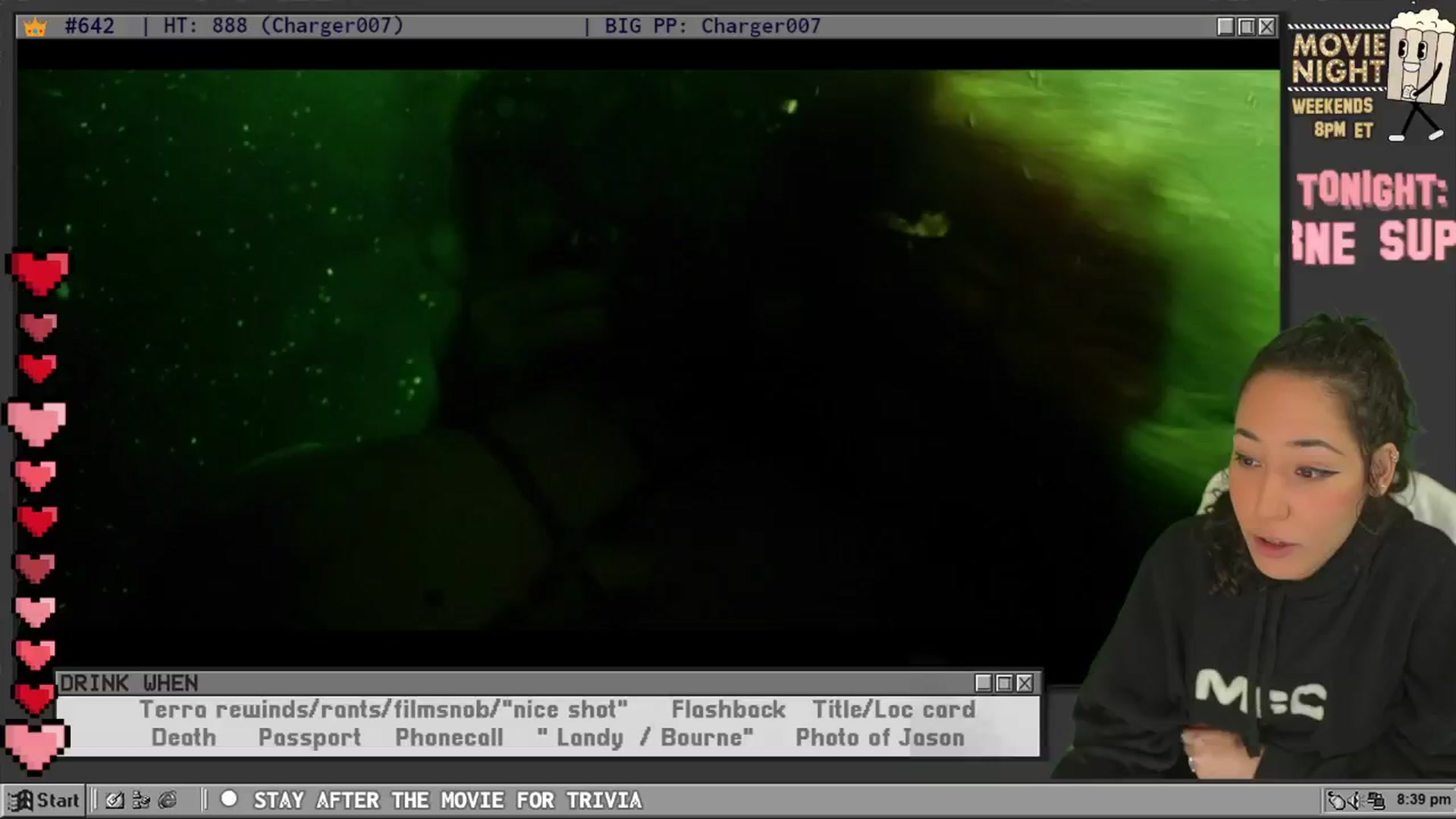The height and width of the screenshot is (819, 1456).
Task: Launch the Internet Explorer quick launch icon
Action: [x=168, y=800]
